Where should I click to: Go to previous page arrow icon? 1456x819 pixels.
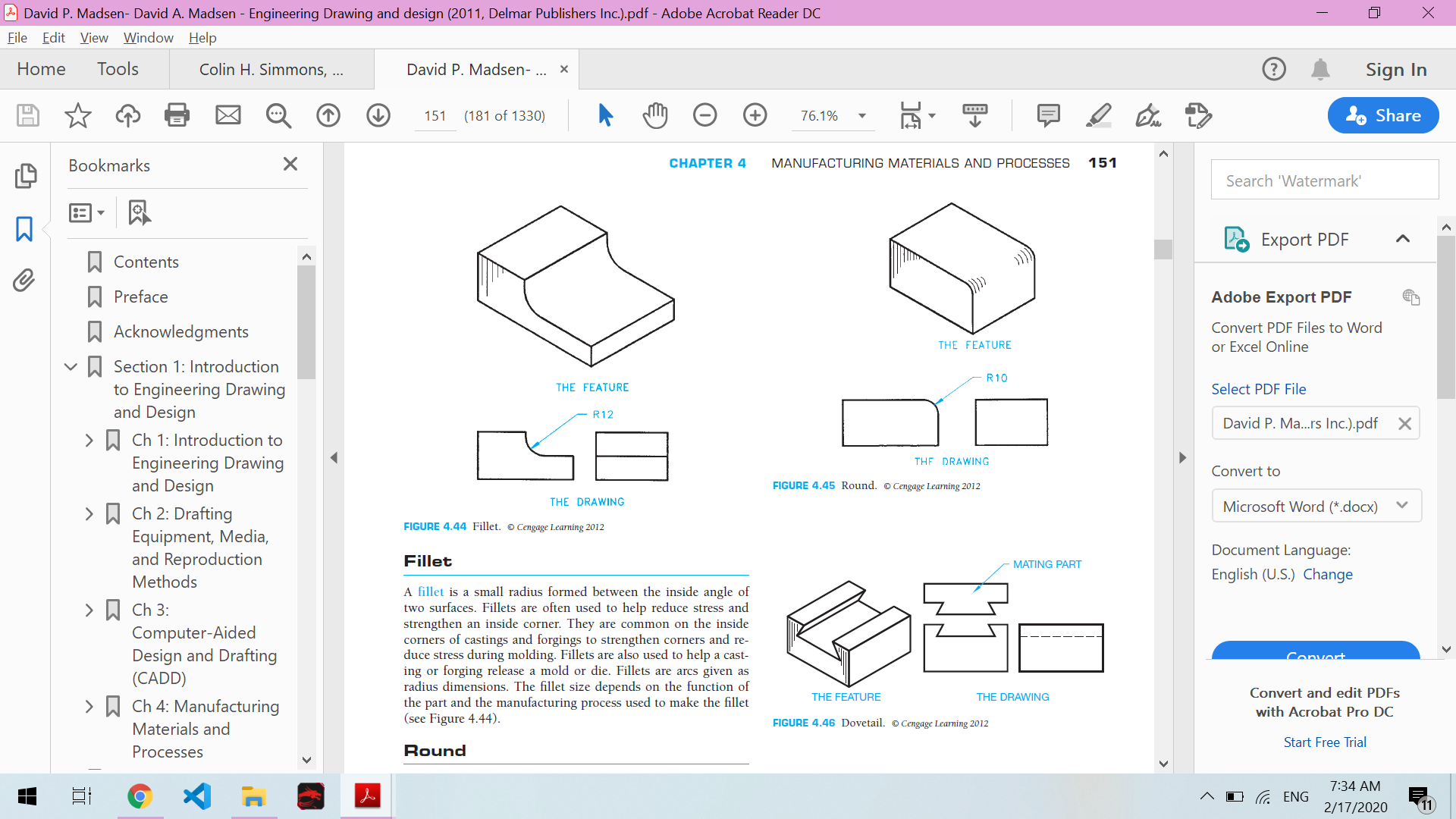click(328, 115)
